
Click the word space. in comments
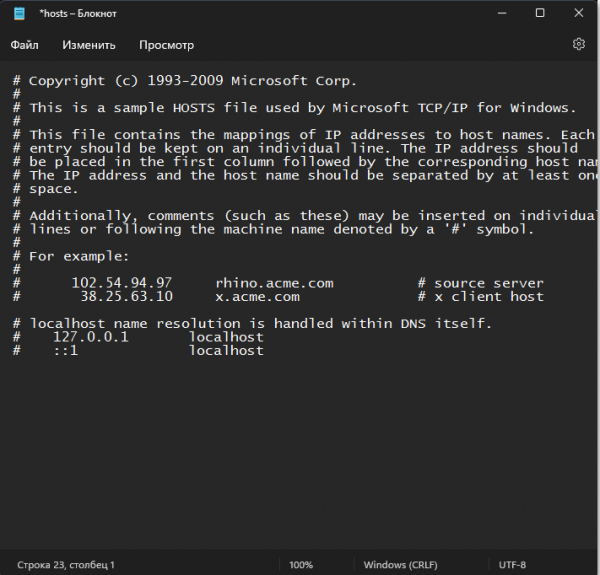(x=54, y=189)
